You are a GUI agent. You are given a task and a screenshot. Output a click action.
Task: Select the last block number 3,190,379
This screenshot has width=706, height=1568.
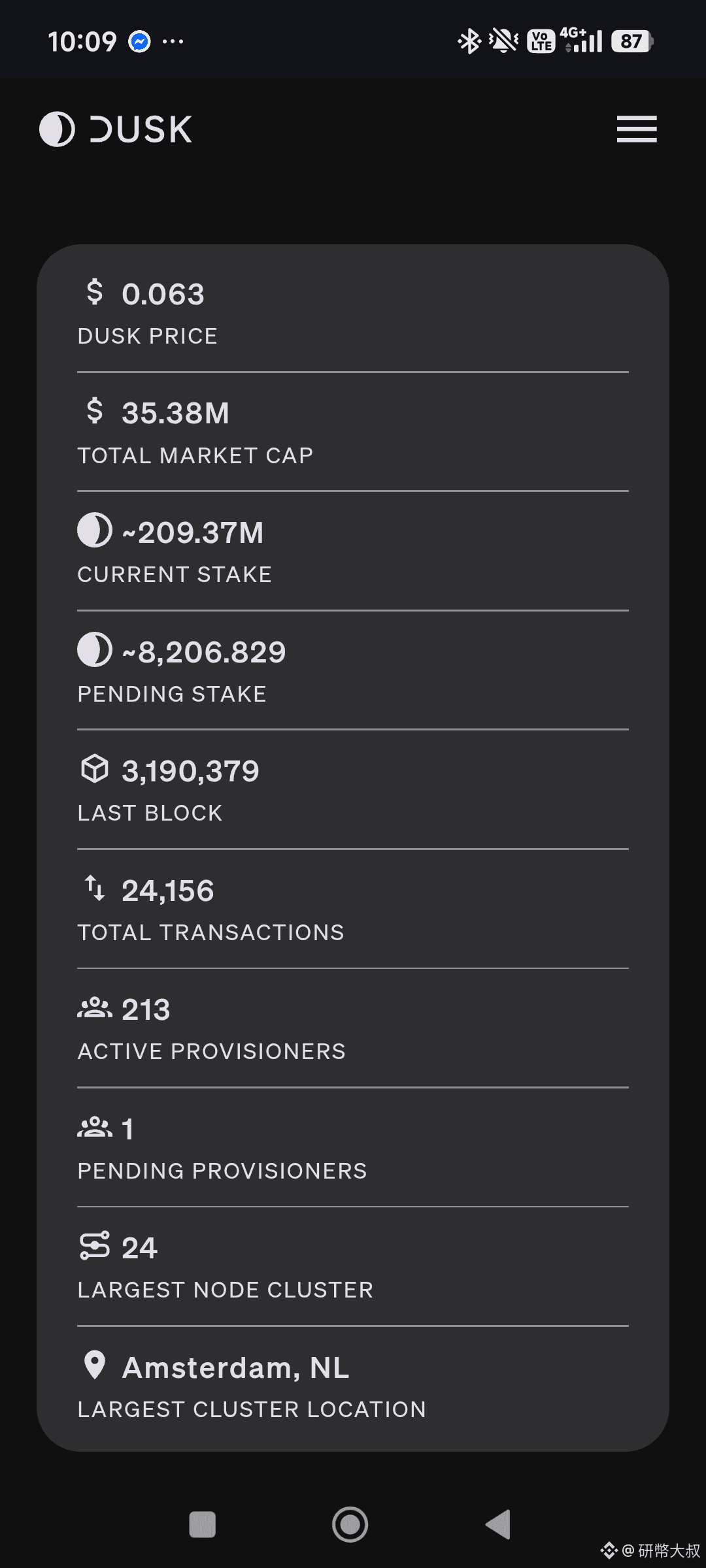click(190, 772)
